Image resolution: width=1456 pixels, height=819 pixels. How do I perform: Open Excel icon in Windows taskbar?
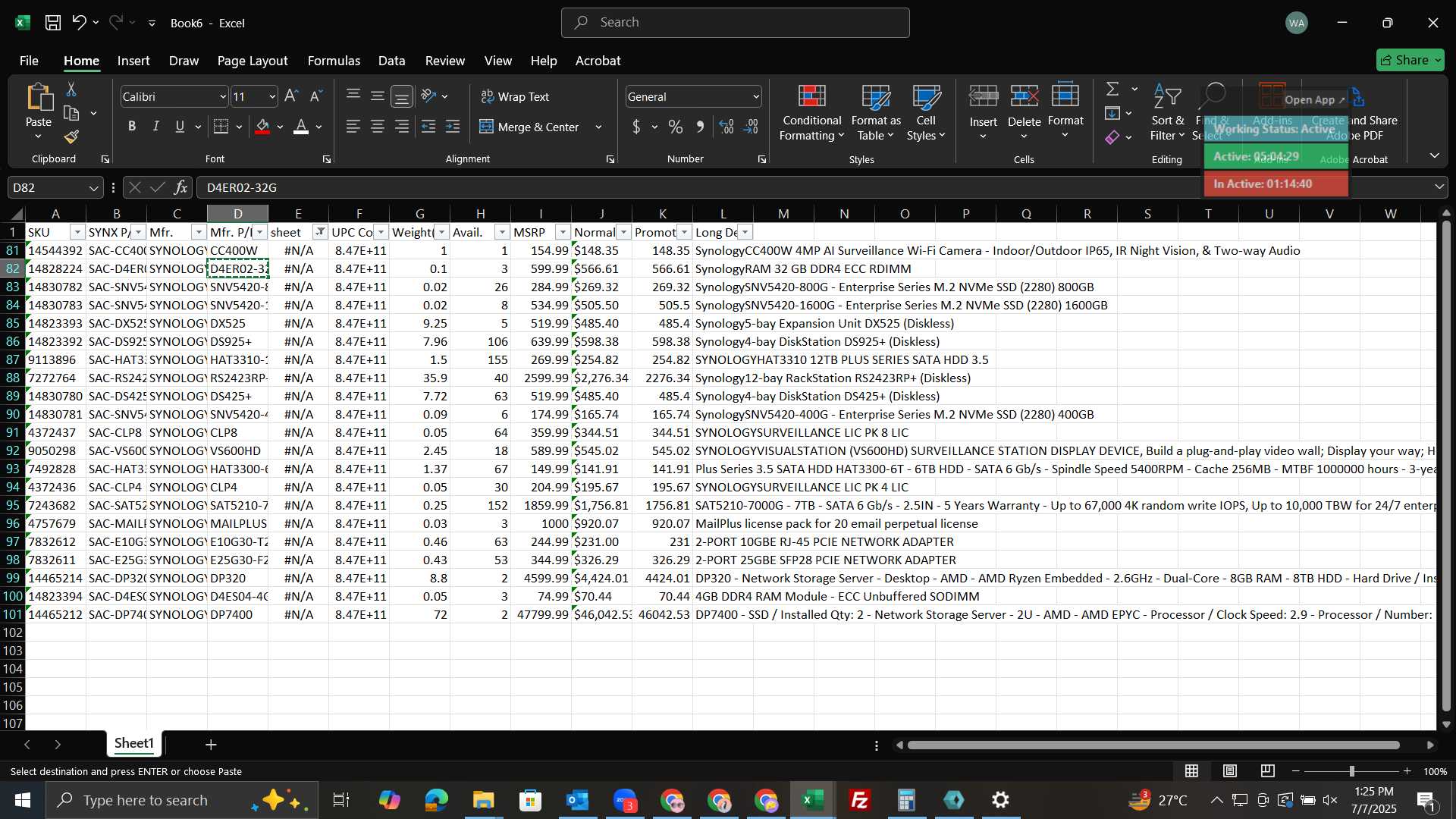click(x=813, y=800)
